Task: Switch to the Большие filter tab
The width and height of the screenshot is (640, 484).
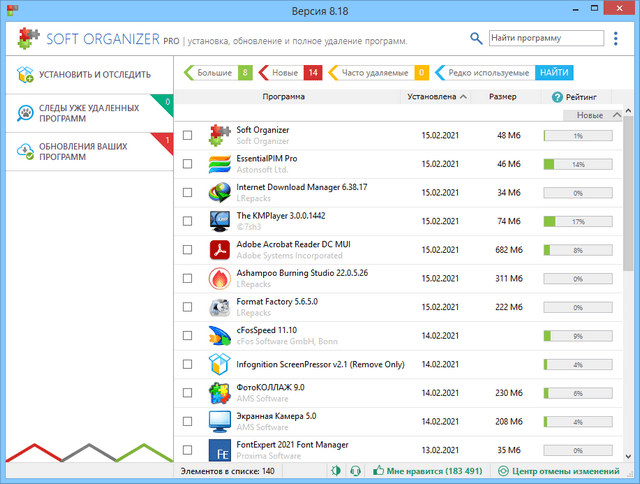Action: click(213, 73)
